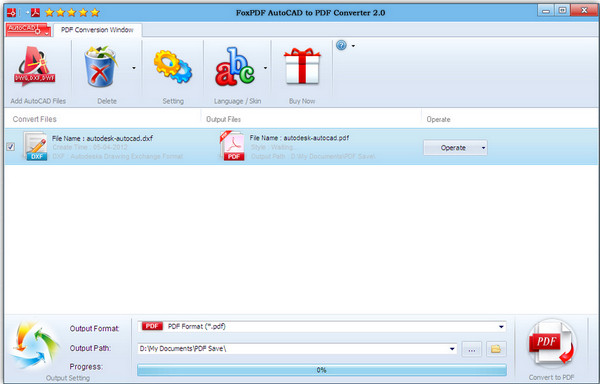Screen dimensions: 600x384
Task: Open the Operate dropdown arrow
Action: [x=483, y=148]
